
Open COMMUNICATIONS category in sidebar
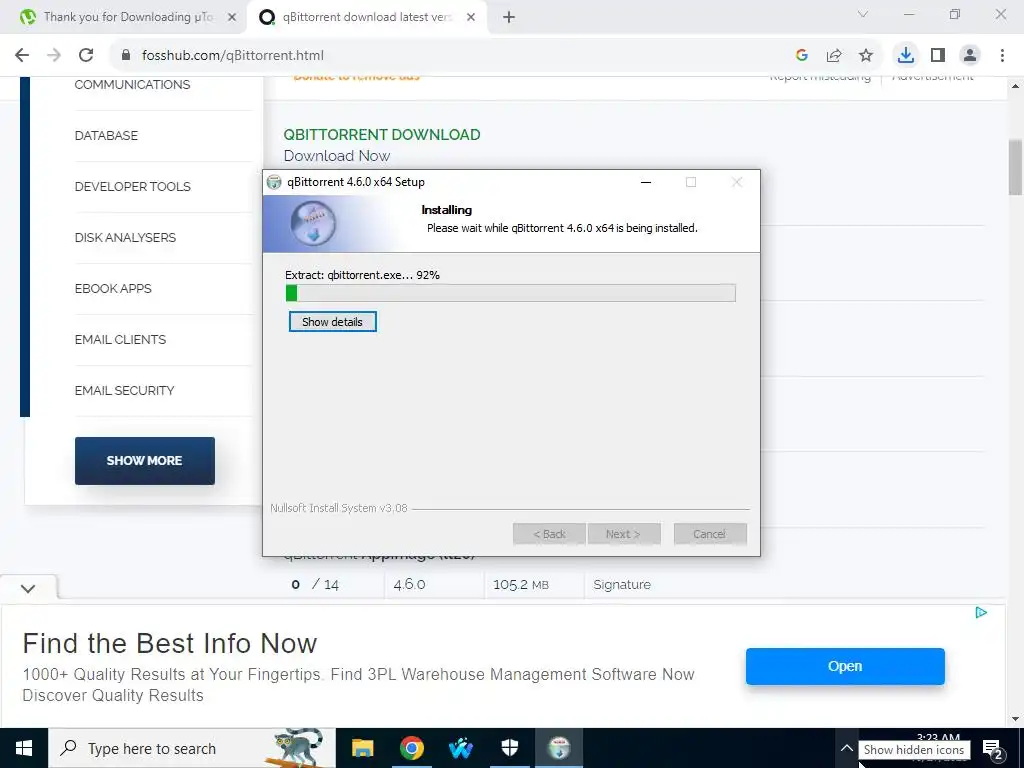(x=133, y=85)
